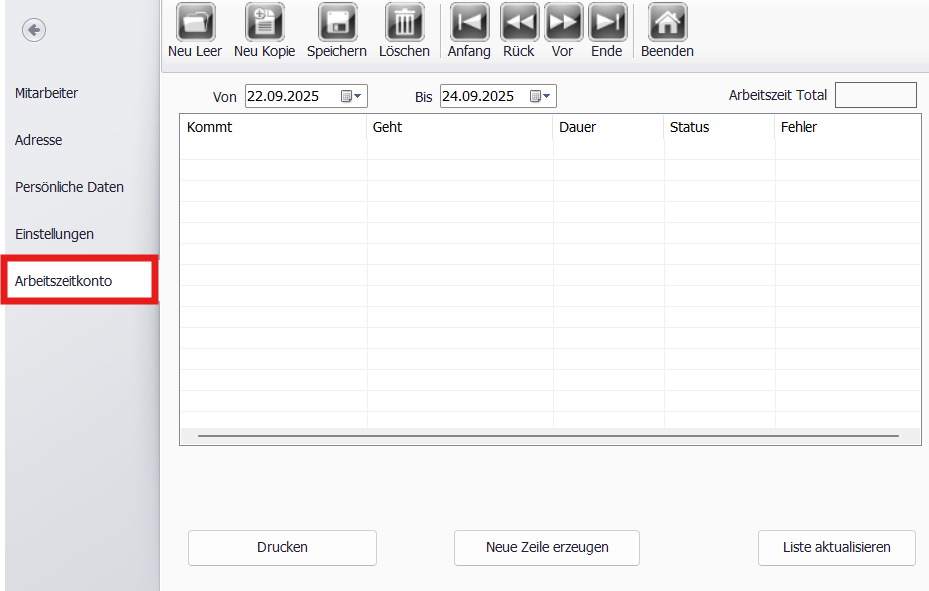929x591 pixels.
Task: Create a copy with Neu Kopie icon
Action: tap(265, 23)
